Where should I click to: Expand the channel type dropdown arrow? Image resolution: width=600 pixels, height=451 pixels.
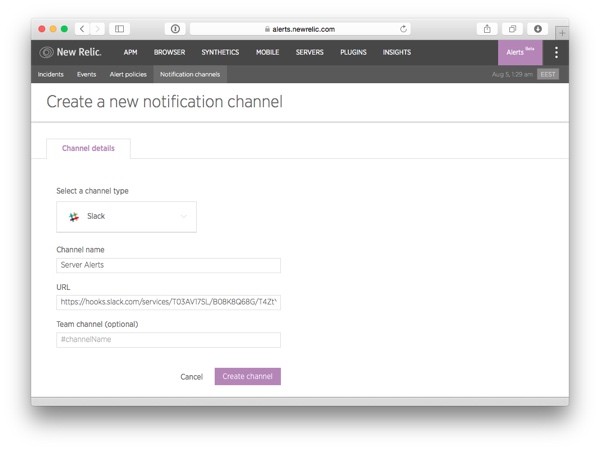(x=184, y=217)
